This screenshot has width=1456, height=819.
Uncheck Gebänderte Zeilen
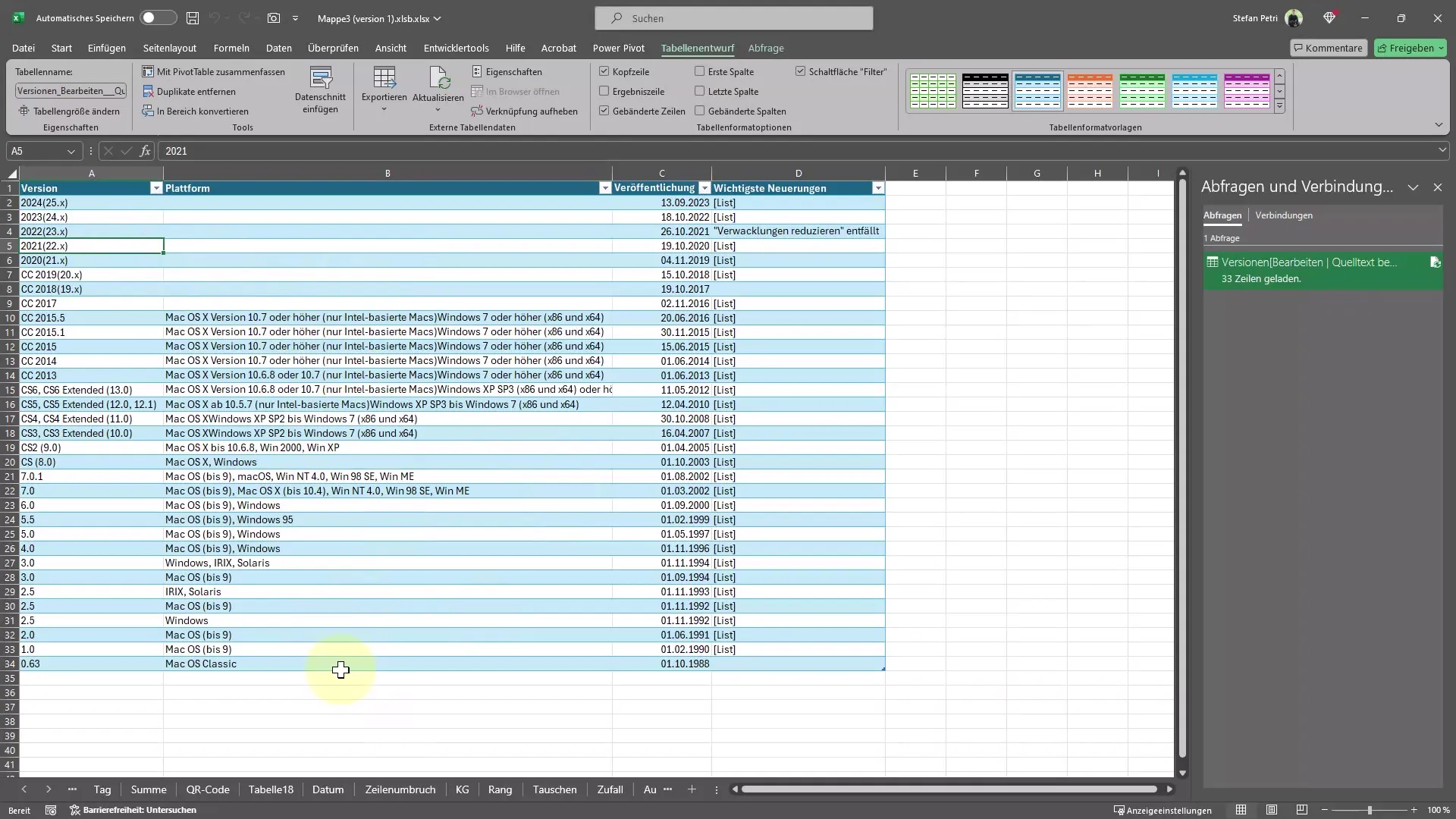pos(604,111)
